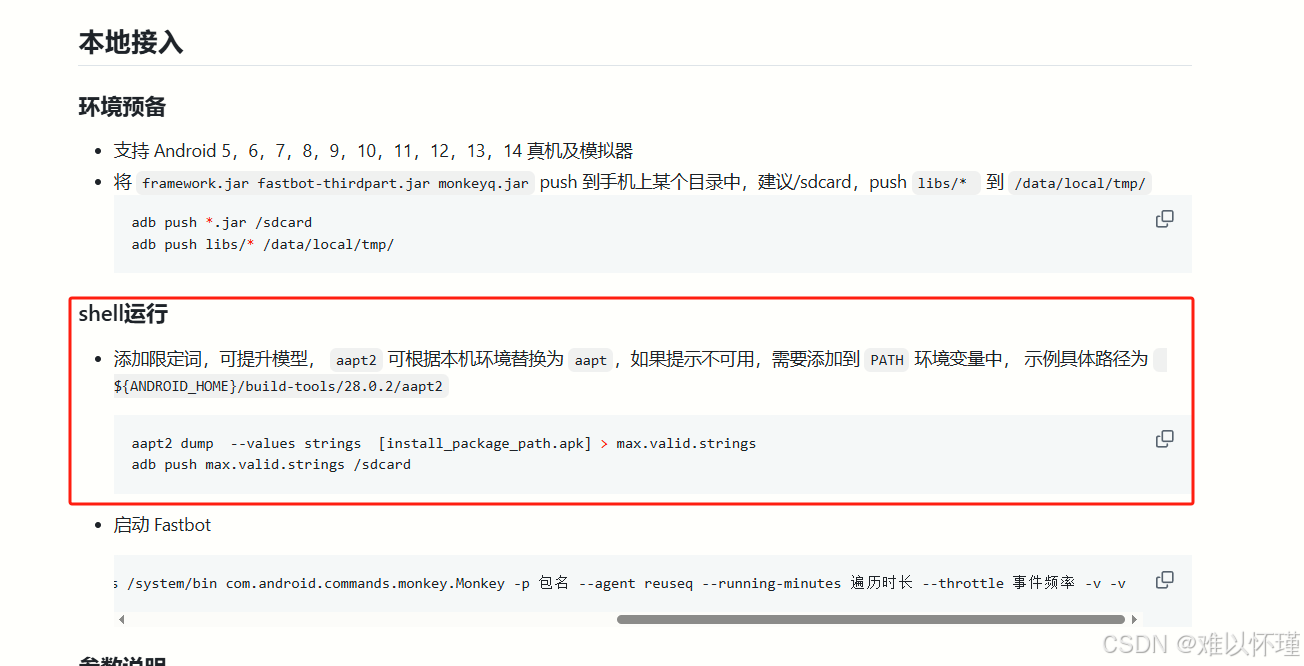Click the framework.jar code span
Image resolution: width=1304 pixels, height=666 pixels.
[194, 182]
